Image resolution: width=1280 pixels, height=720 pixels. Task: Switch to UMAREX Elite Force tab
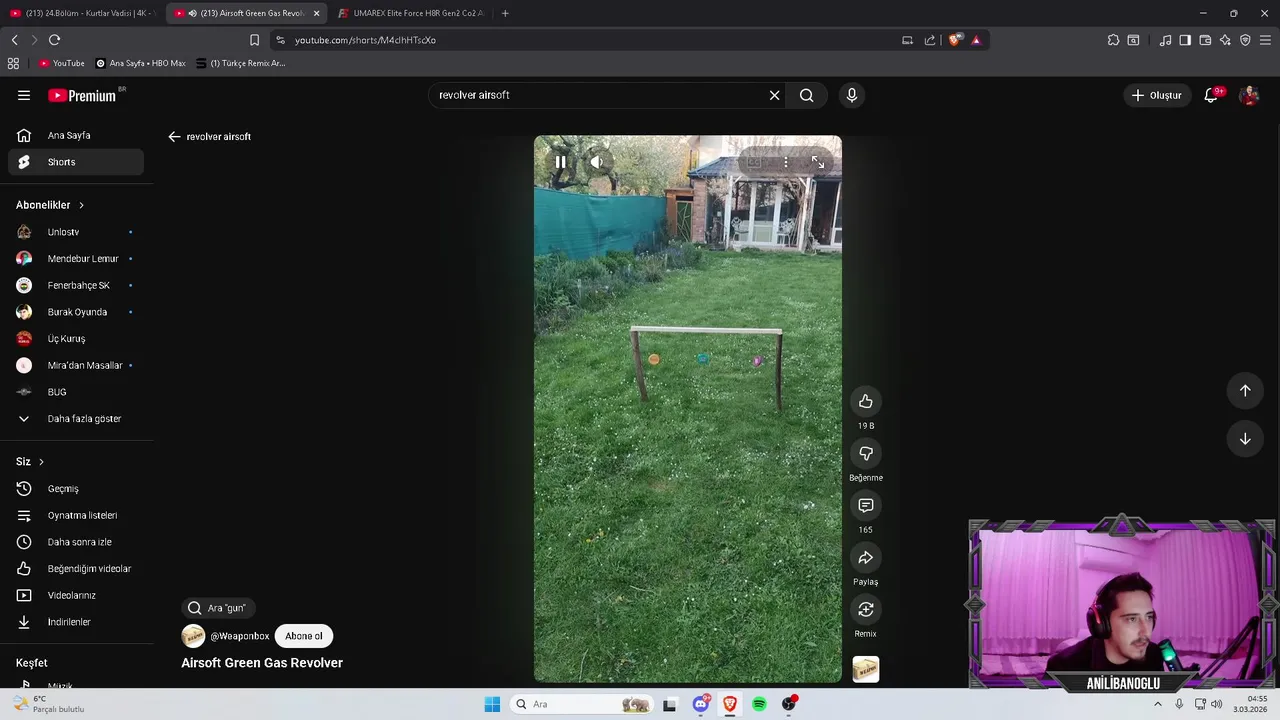click(x=410, y=13)
